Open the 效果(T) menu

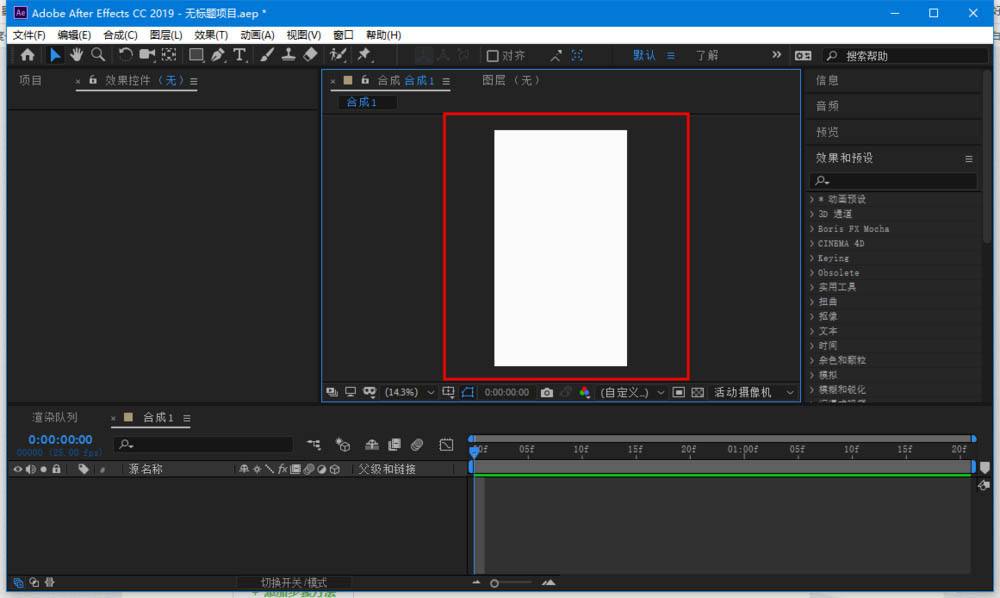(211, 35)
